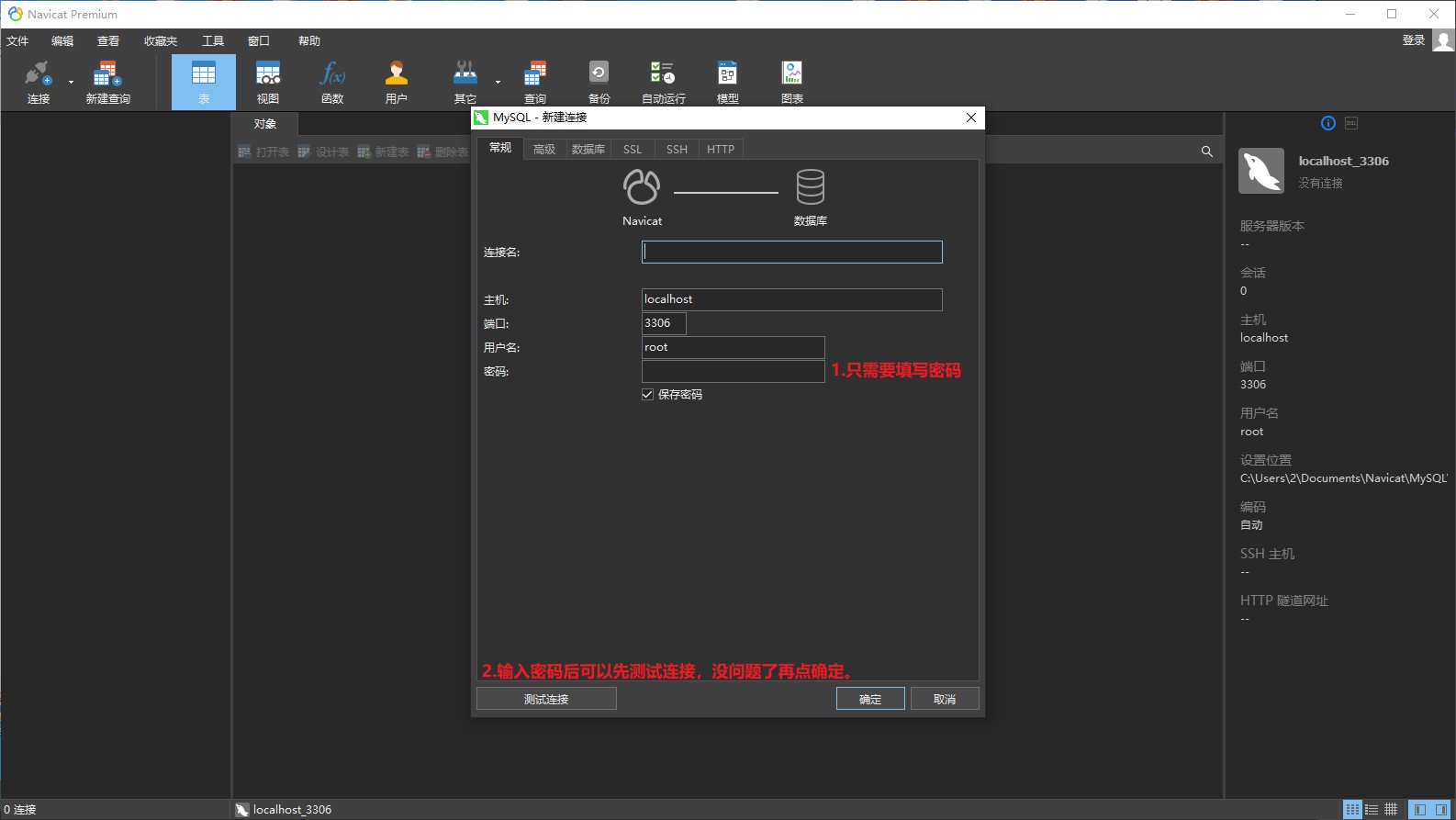
Task: Select the 模型 (Model) toolbar icon
Action: click(x=728, y=82)
